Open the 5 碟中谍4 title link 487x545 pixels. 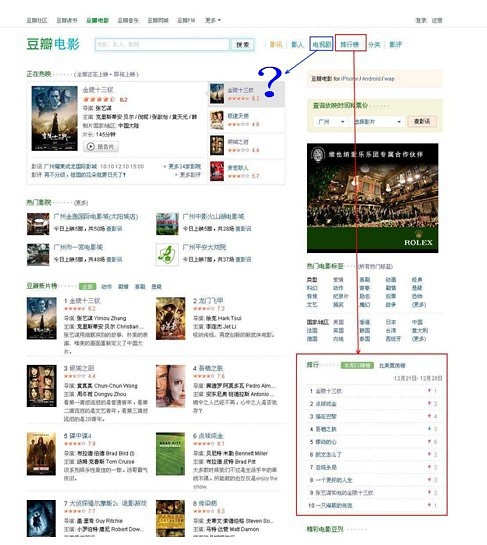click(x=78, y=436)
